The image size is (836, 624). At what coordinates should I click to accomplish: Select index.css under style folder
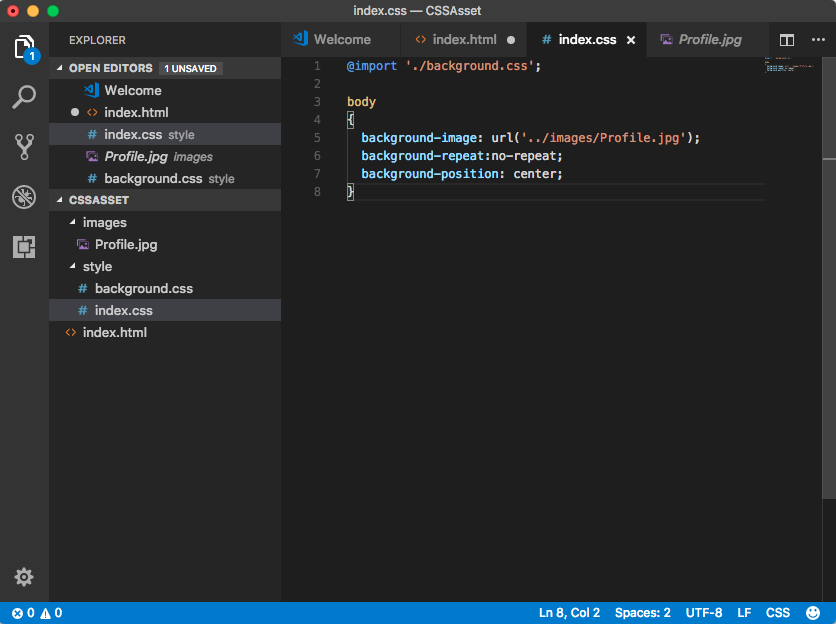point(165,310)
